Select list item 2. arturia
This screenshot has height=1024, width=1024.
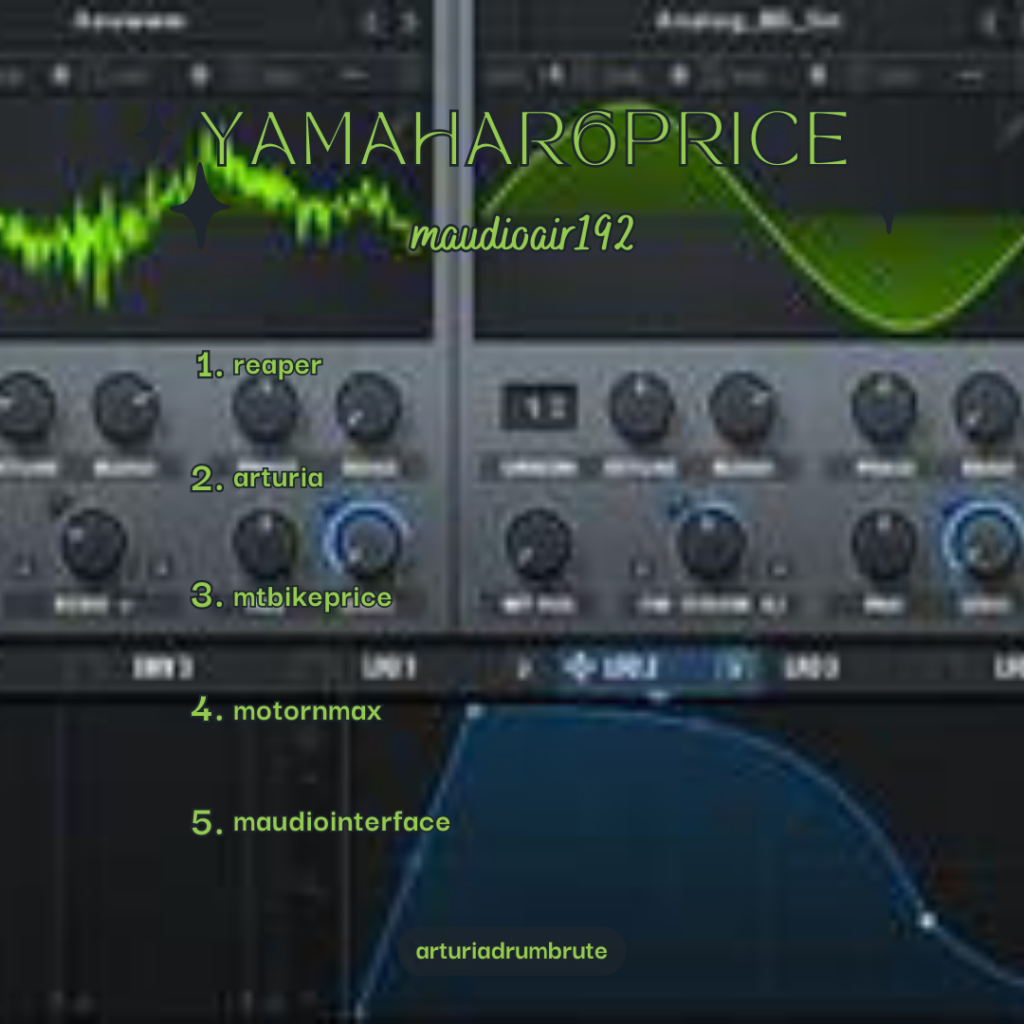[257, 478]
